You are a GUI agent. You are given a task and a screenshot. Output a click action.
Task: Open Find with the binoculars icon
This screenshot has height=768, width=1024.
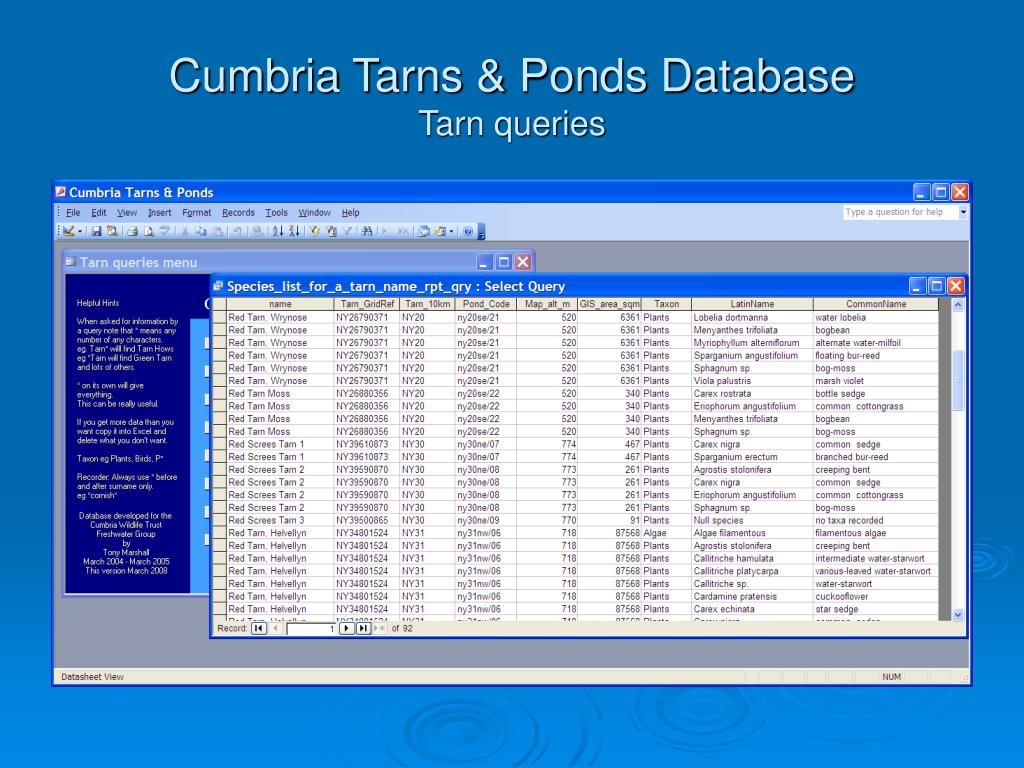[x=367, y=231]
